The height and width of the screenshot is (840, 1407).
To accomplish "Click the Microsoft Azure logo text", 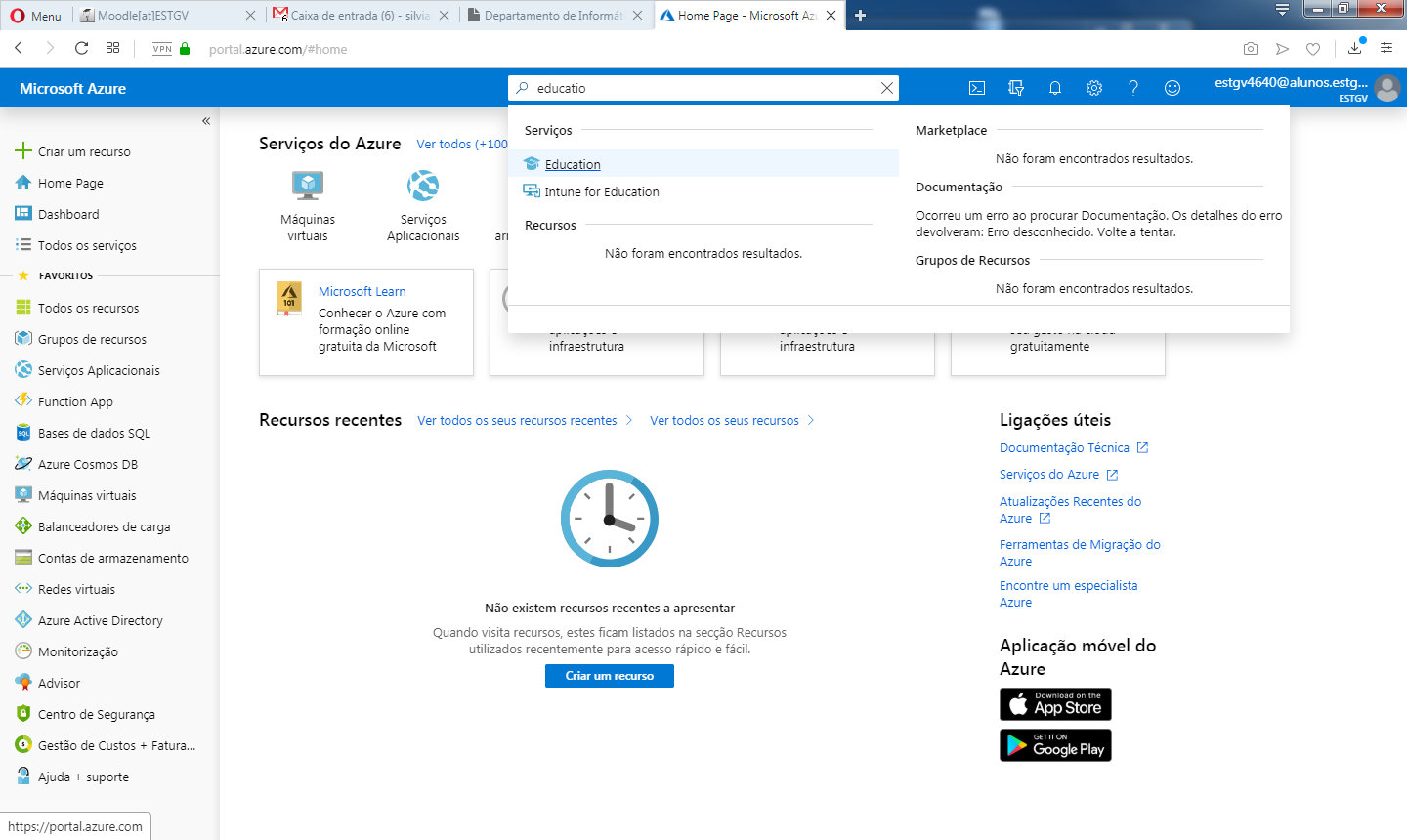I will 72,88.
